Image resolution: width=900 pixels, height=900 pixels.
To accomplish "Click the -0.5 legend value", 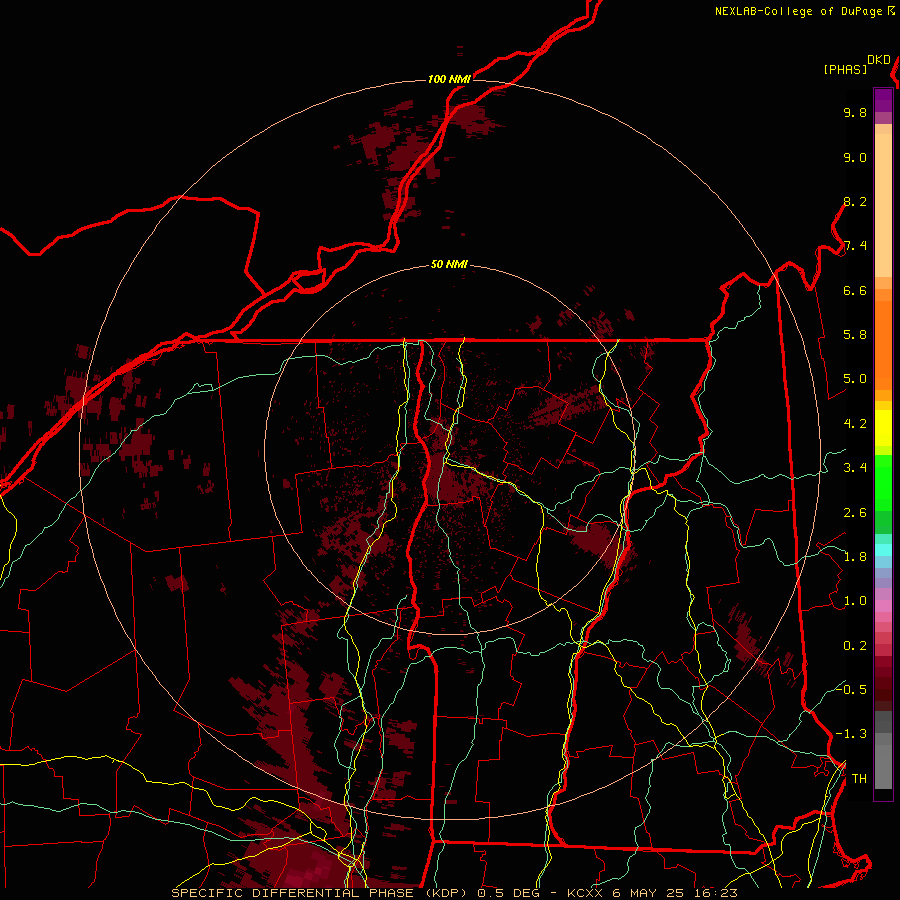I will click(851, 690).
